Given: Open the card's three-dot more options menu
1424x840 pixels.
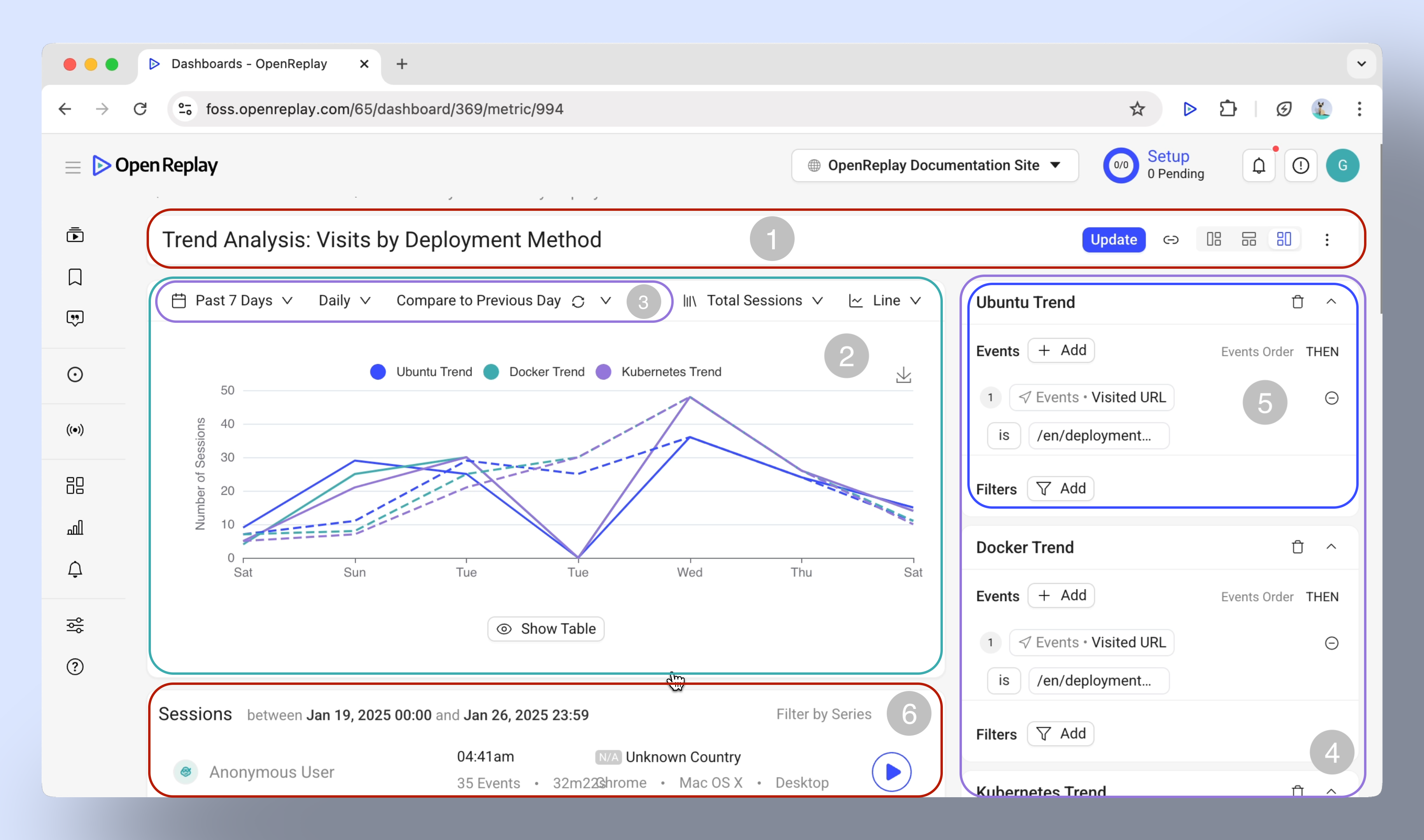Looking at the screenshot, I should pyautogui.click(x=1327, y=240).
